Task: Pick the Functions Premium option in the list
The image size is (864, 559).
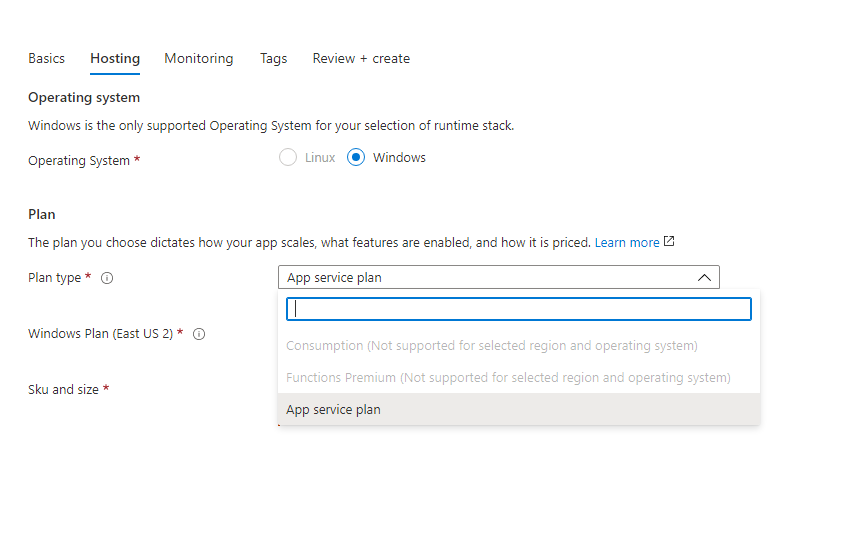Action: [x=508, y=378]
